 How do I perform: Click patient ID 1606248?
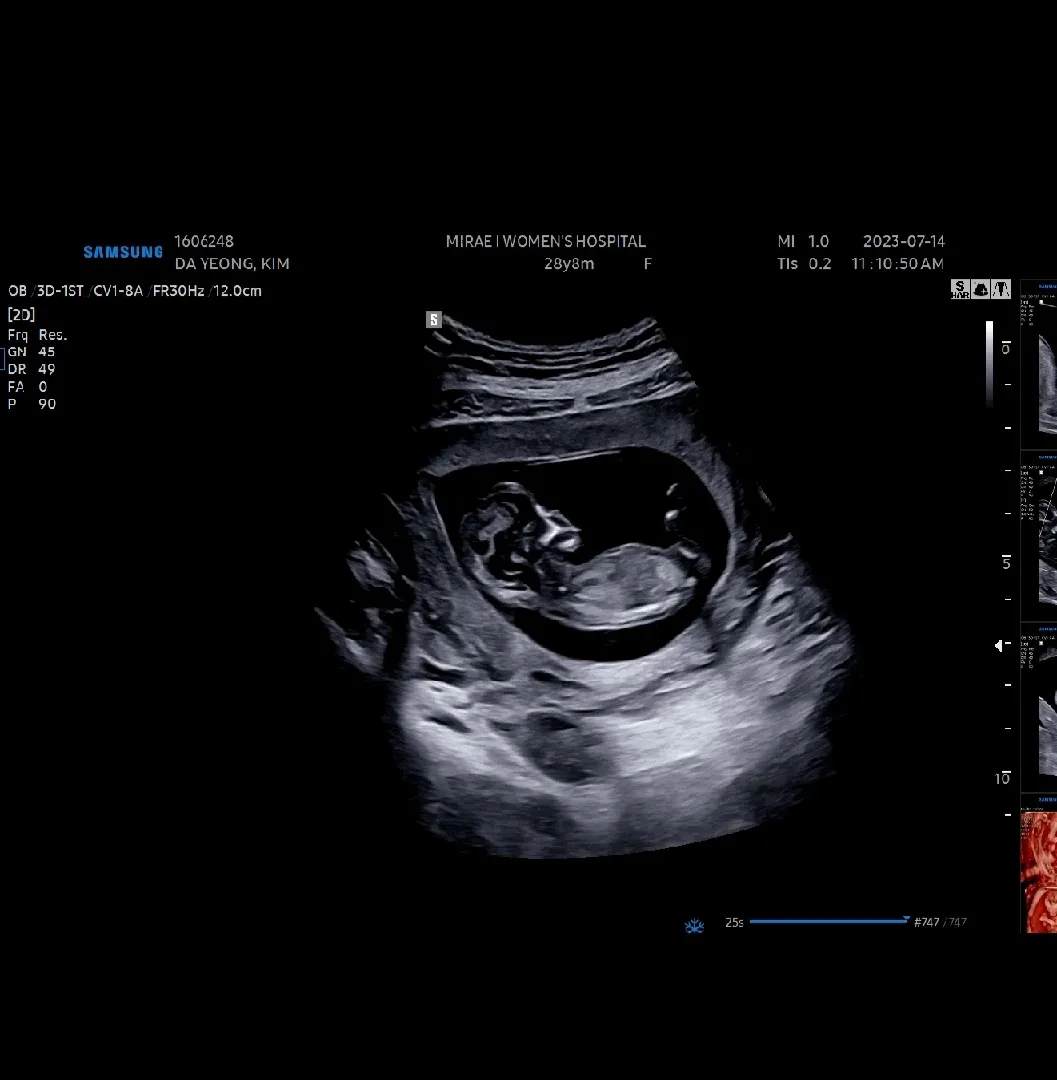(204, 241)
